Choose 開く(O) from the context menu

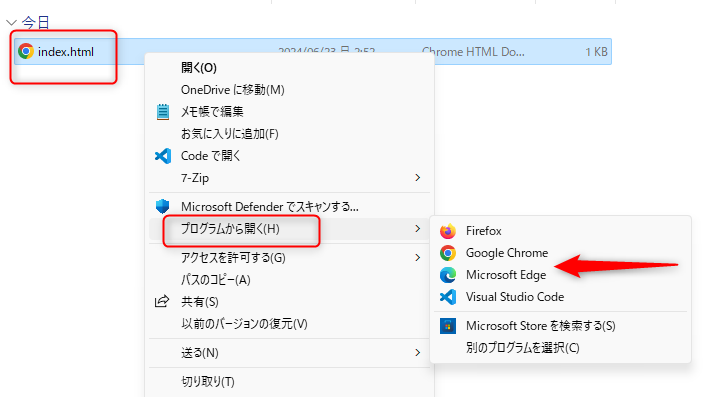[289, 68]
